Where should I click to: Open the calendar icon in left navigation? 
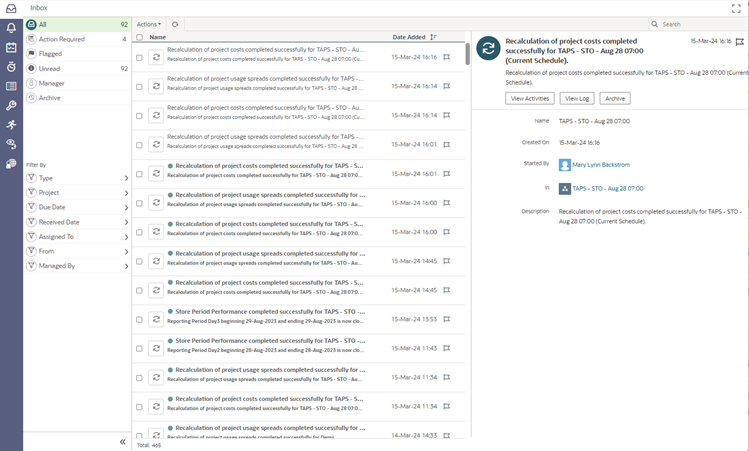[11, 47]
